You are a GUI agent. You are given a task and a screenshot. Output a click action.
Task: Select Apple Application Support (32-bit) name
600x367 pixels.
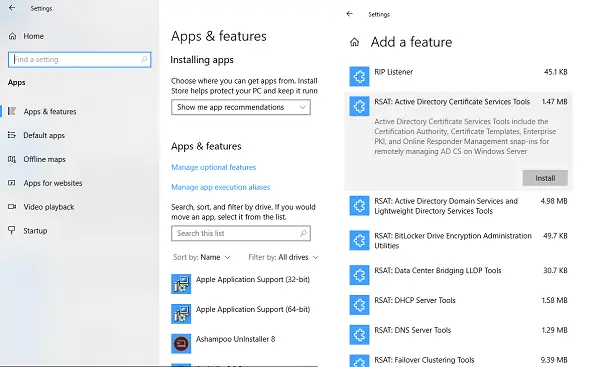point(253,279)
